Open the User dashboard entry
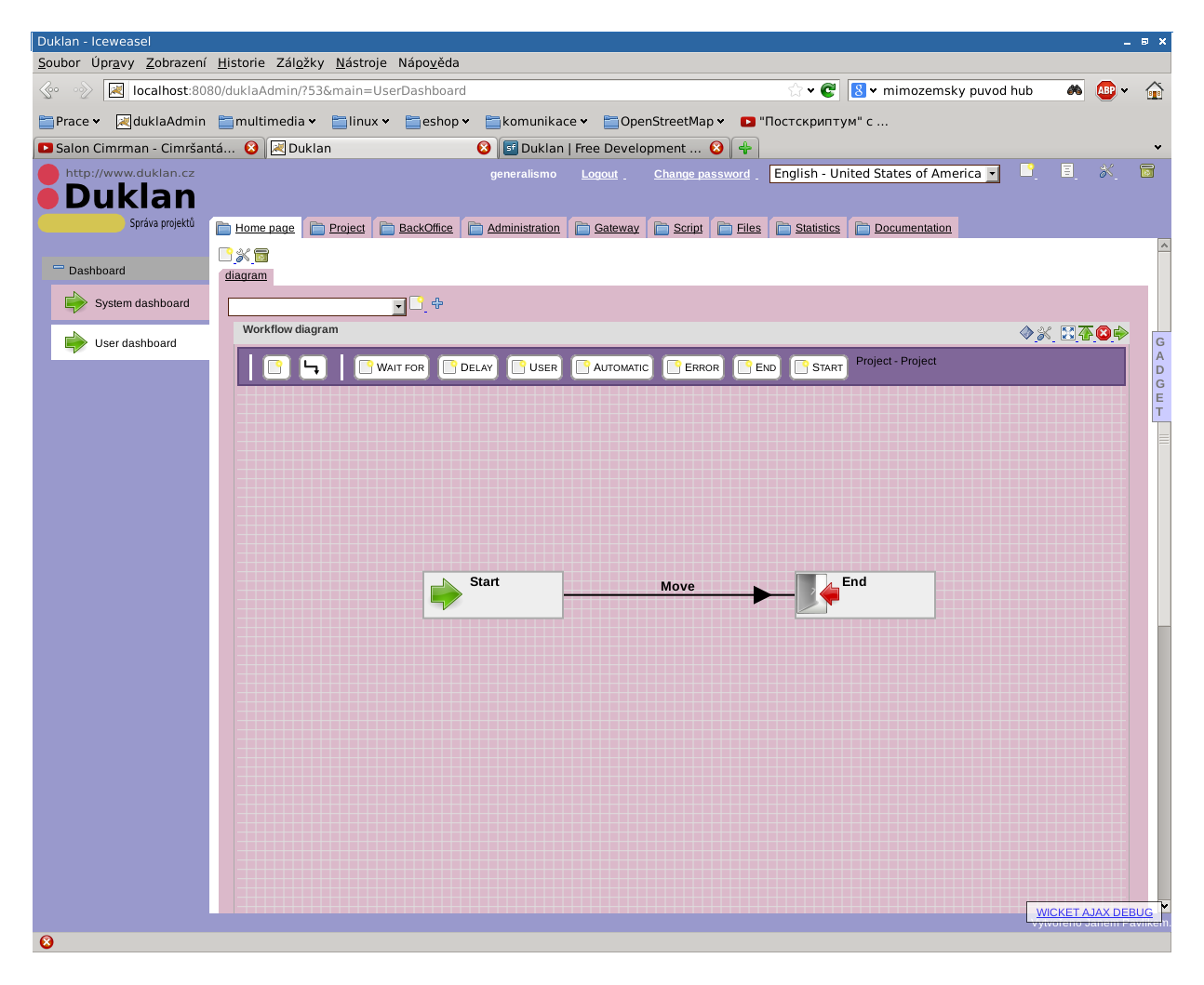The height and width of the screenshot is (985, 1204). pyautogui.click(x=135, y=342)
